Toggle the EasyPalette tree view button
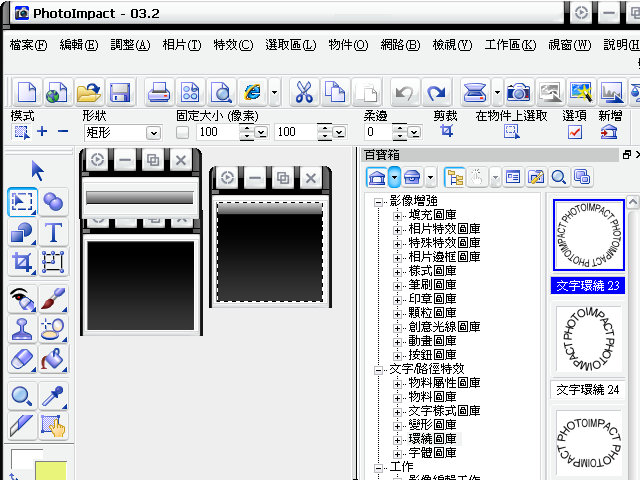The height and width of the screenshot is (480, 640). [455, 177]
